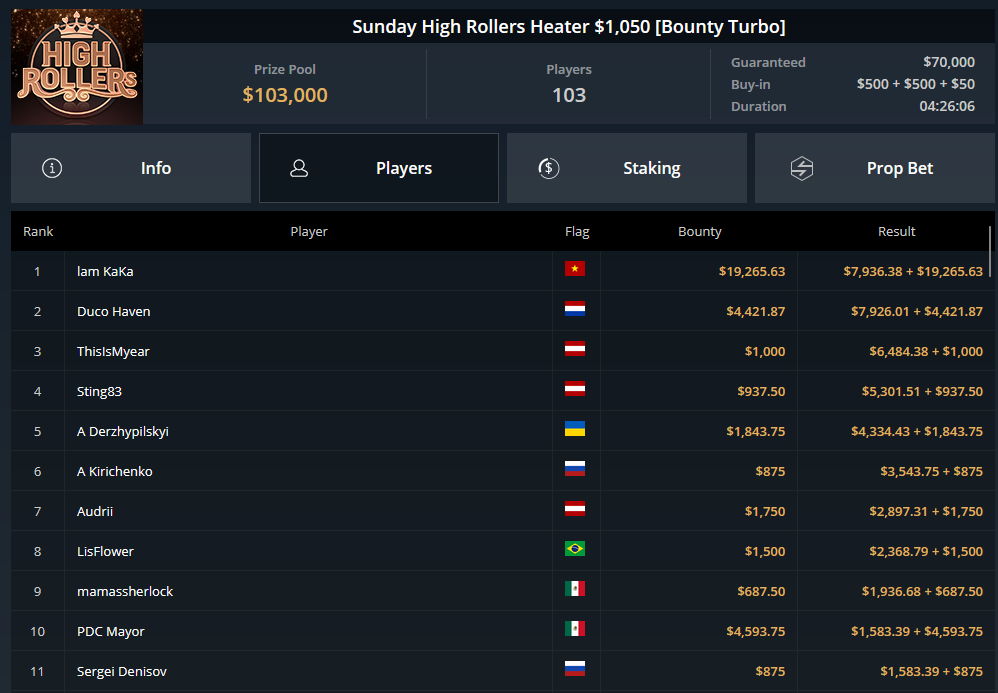Screen dimensions: 998x693
Task: Sort by the Bounty column header
Action: [699, 232]
